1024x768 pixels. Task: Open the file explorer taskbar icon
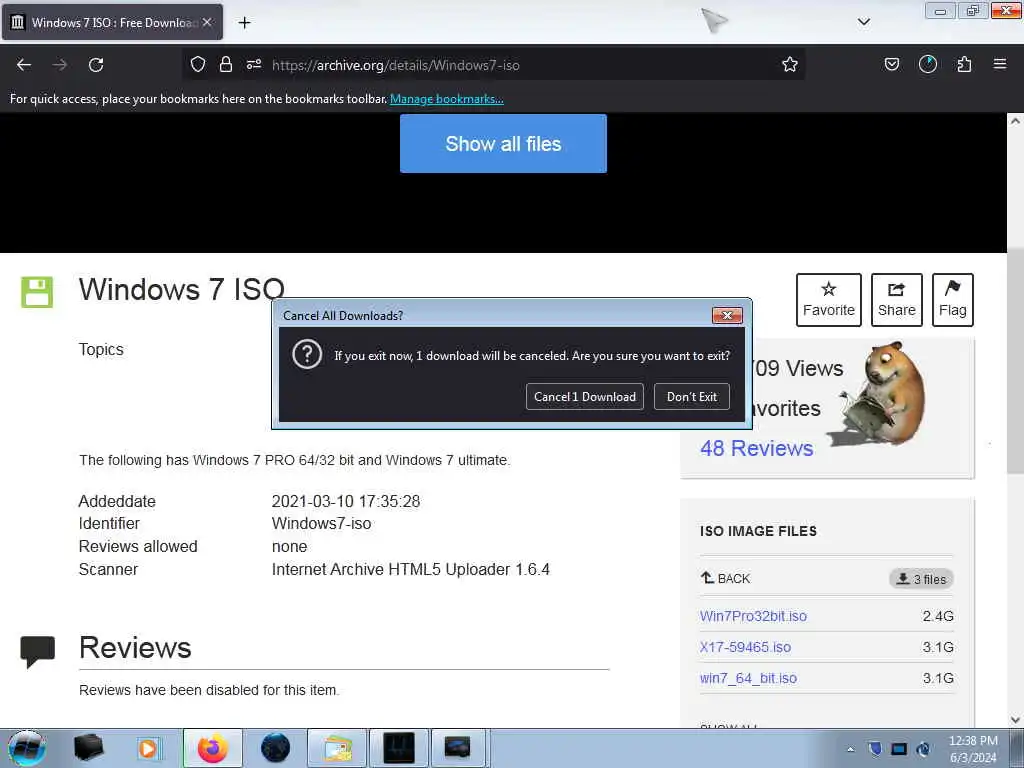(x=337, y=748)
